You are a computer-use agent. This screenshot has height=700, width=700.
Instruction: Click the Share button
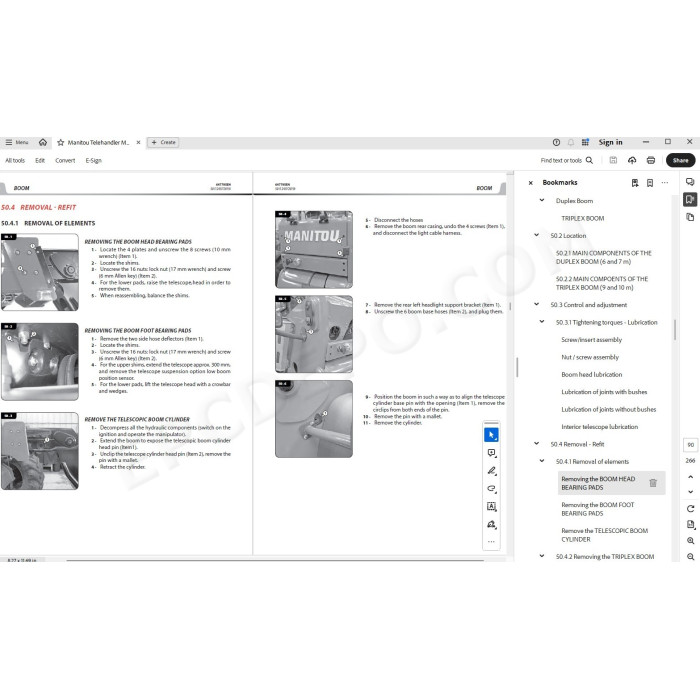(x=680, y=160)
